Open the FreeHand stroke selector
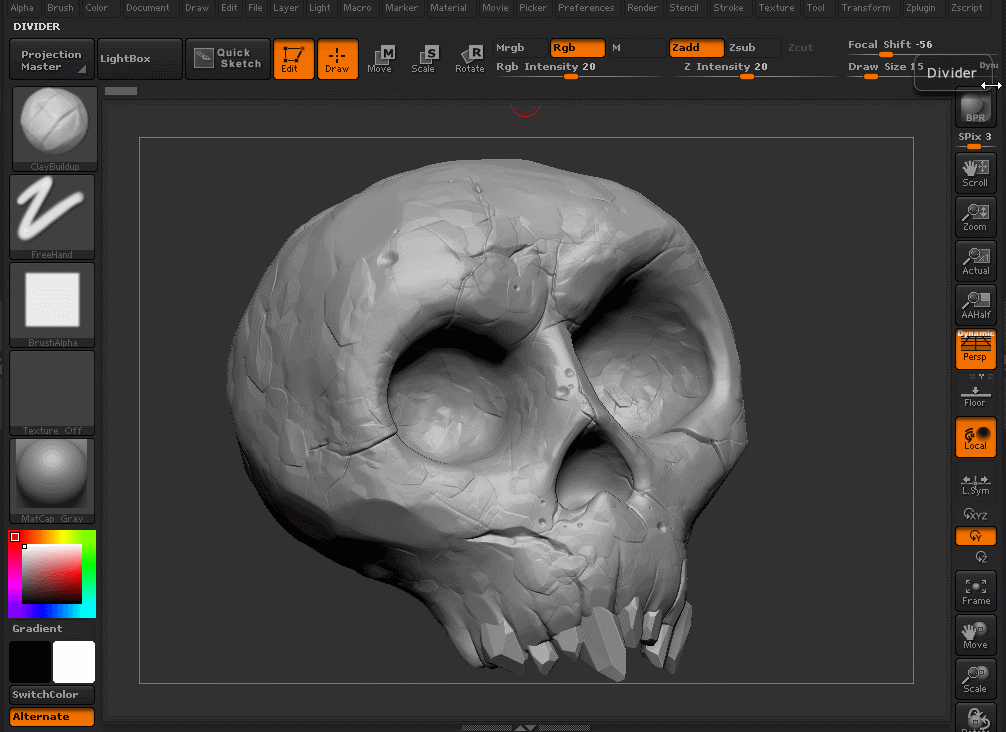This screenshot has height=732, width=1006. click(52, 217)
